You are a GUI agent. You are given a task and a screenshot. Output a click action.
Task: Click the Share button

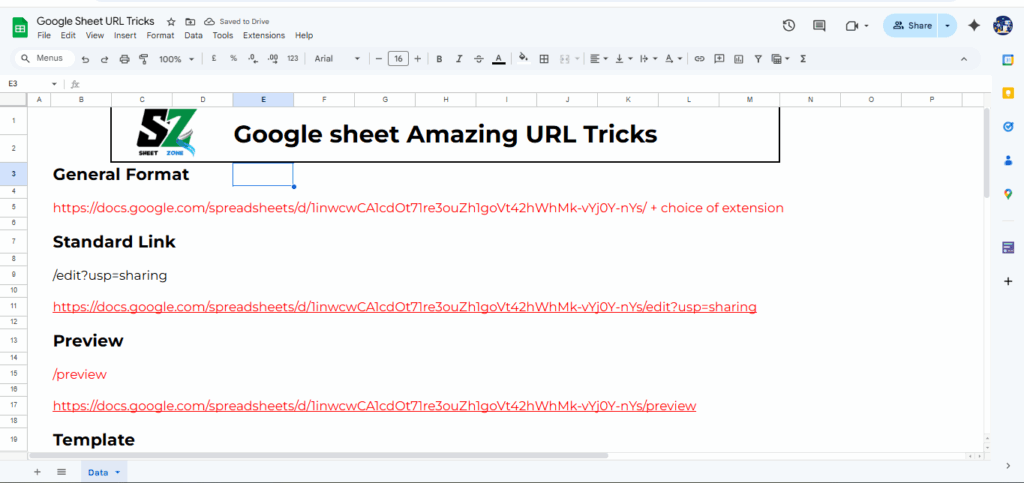[x=911, y=25]
